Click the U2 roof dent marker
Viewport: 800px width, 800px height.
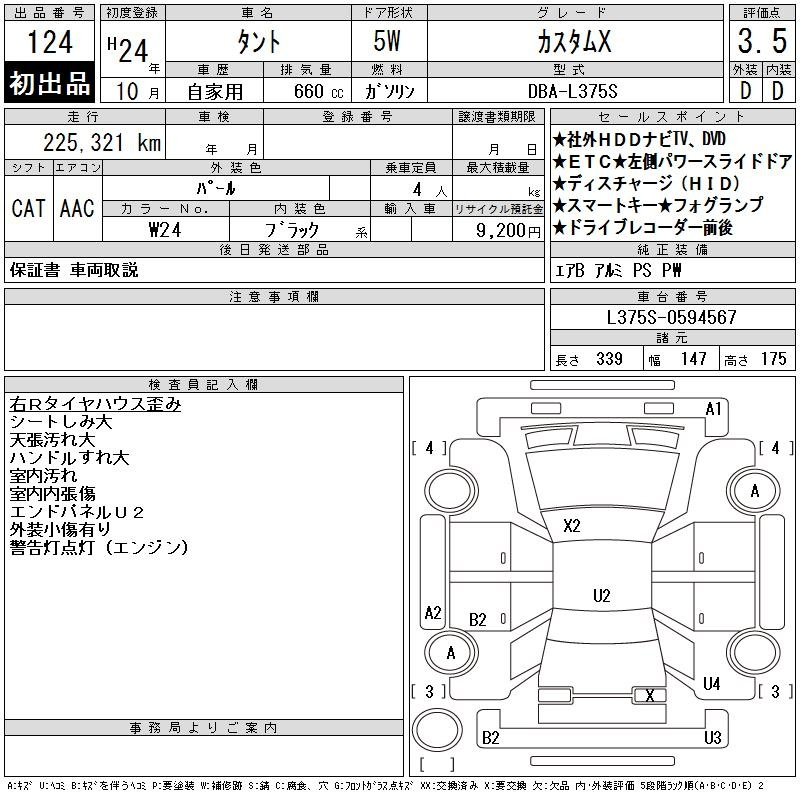point(601,595)
